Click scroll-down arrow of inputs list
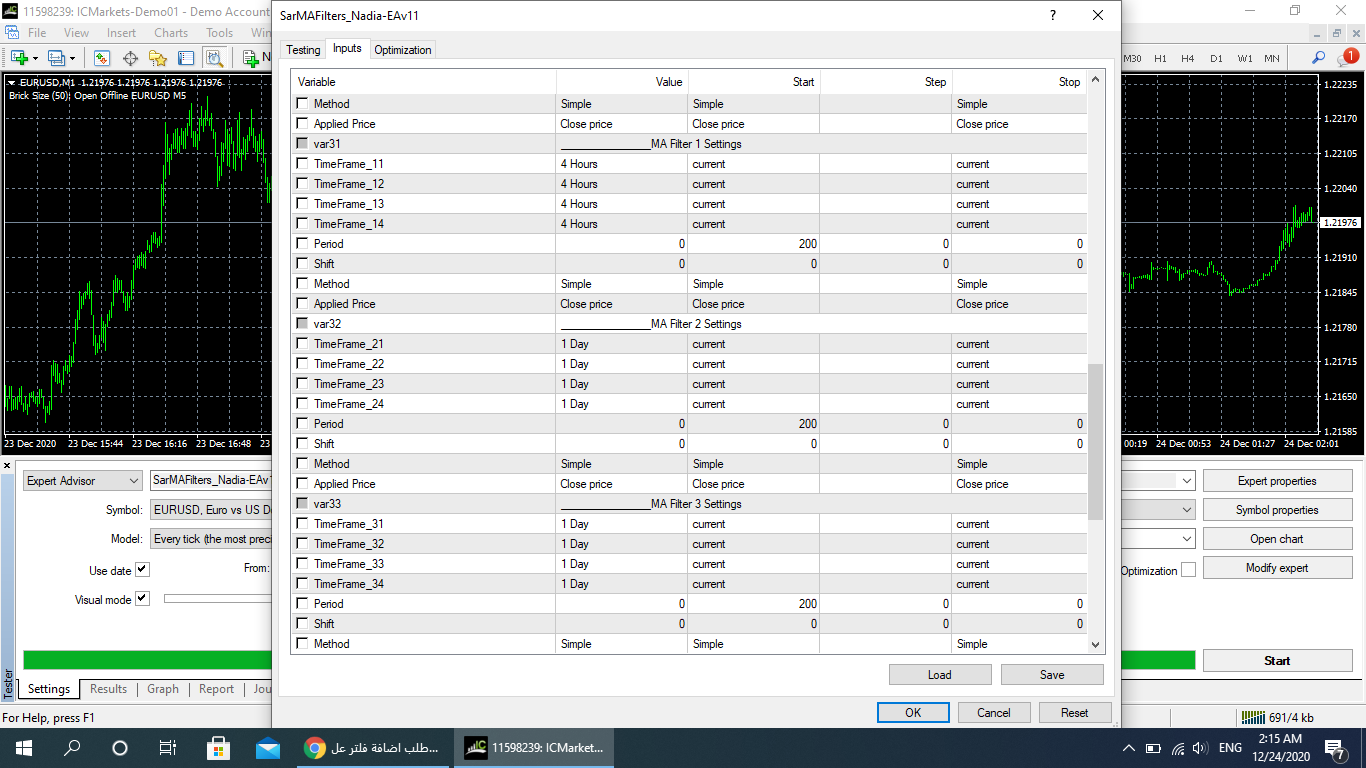 coord(1095,645)
